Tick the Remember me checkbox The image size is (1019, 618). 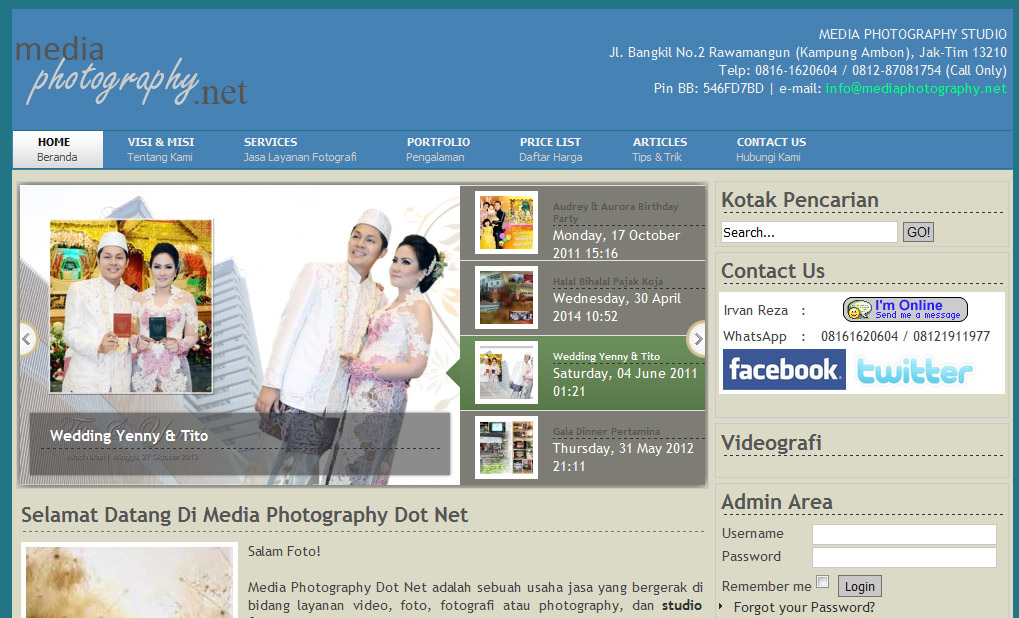(822, 582)
